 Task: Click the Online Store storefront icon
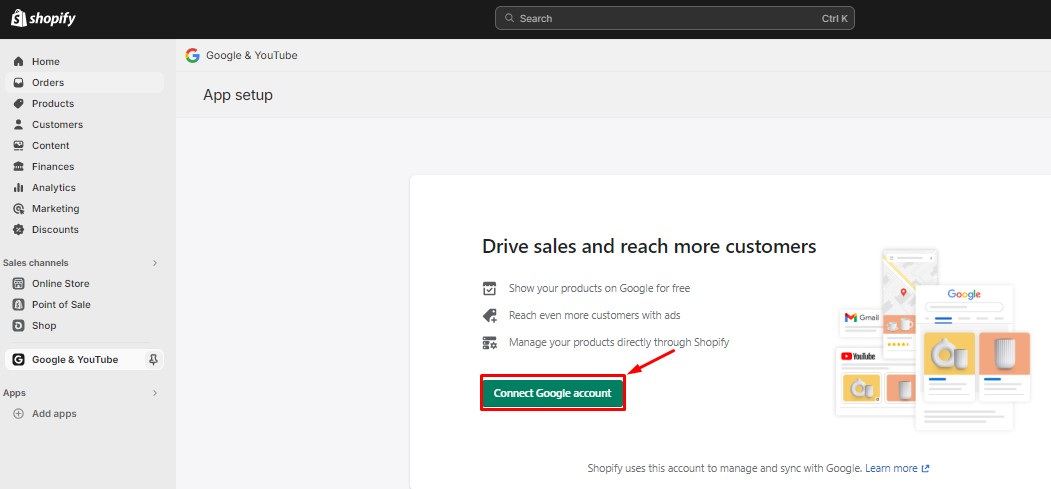pyautogui.click(x=19, y=284)
